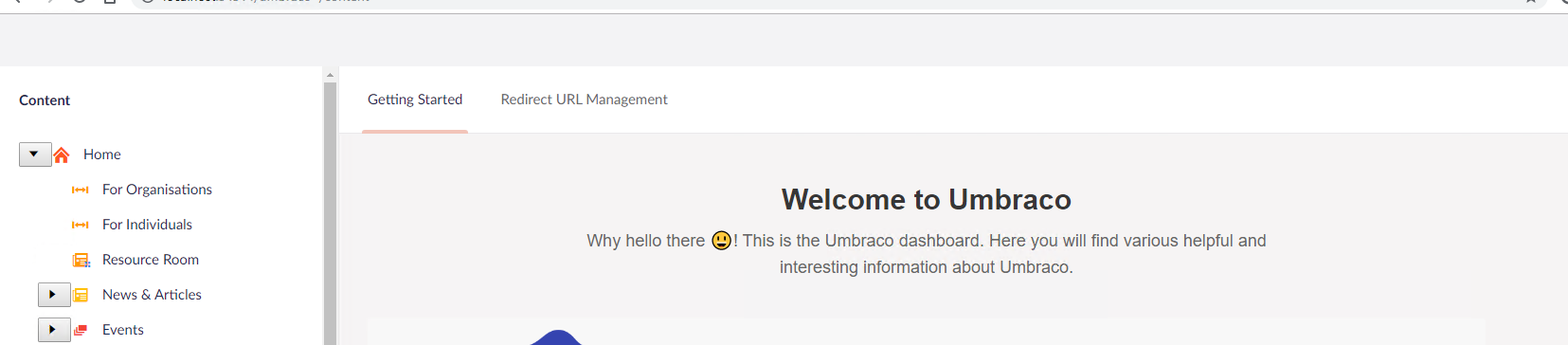Select For Organisations in the tree
The width and height of the screenshot is (1568, 345).
157,190
